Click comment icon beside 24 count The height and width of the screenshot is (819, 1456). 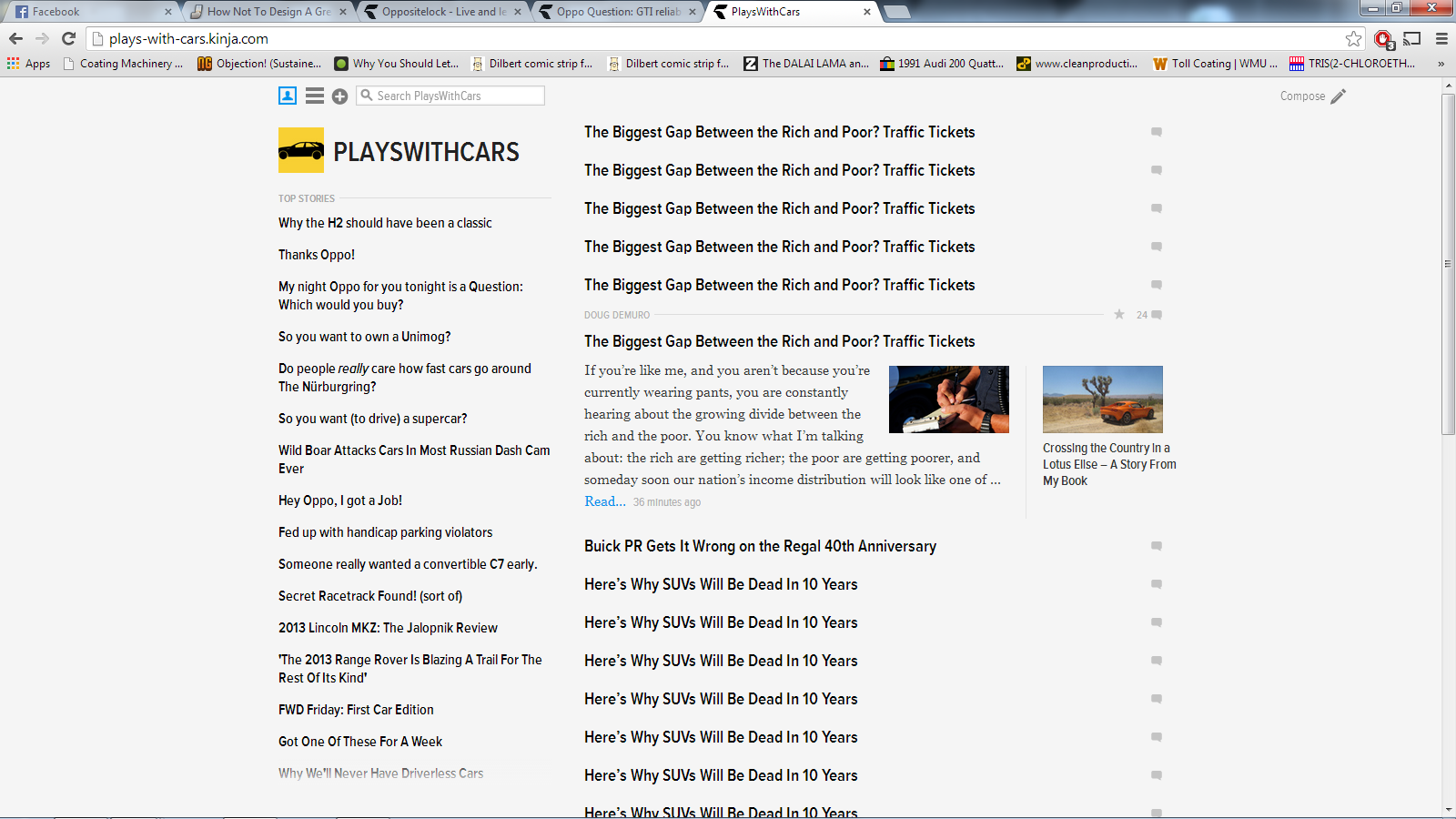pyautogui.click(x=1157, y=315)
